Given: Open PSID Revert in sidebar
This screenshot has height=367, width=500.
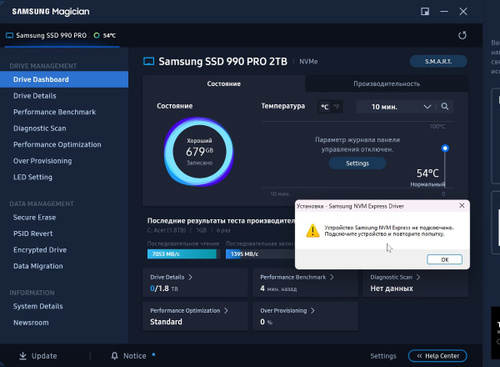Looking at the screenshot, I should (x=33, y=234).
